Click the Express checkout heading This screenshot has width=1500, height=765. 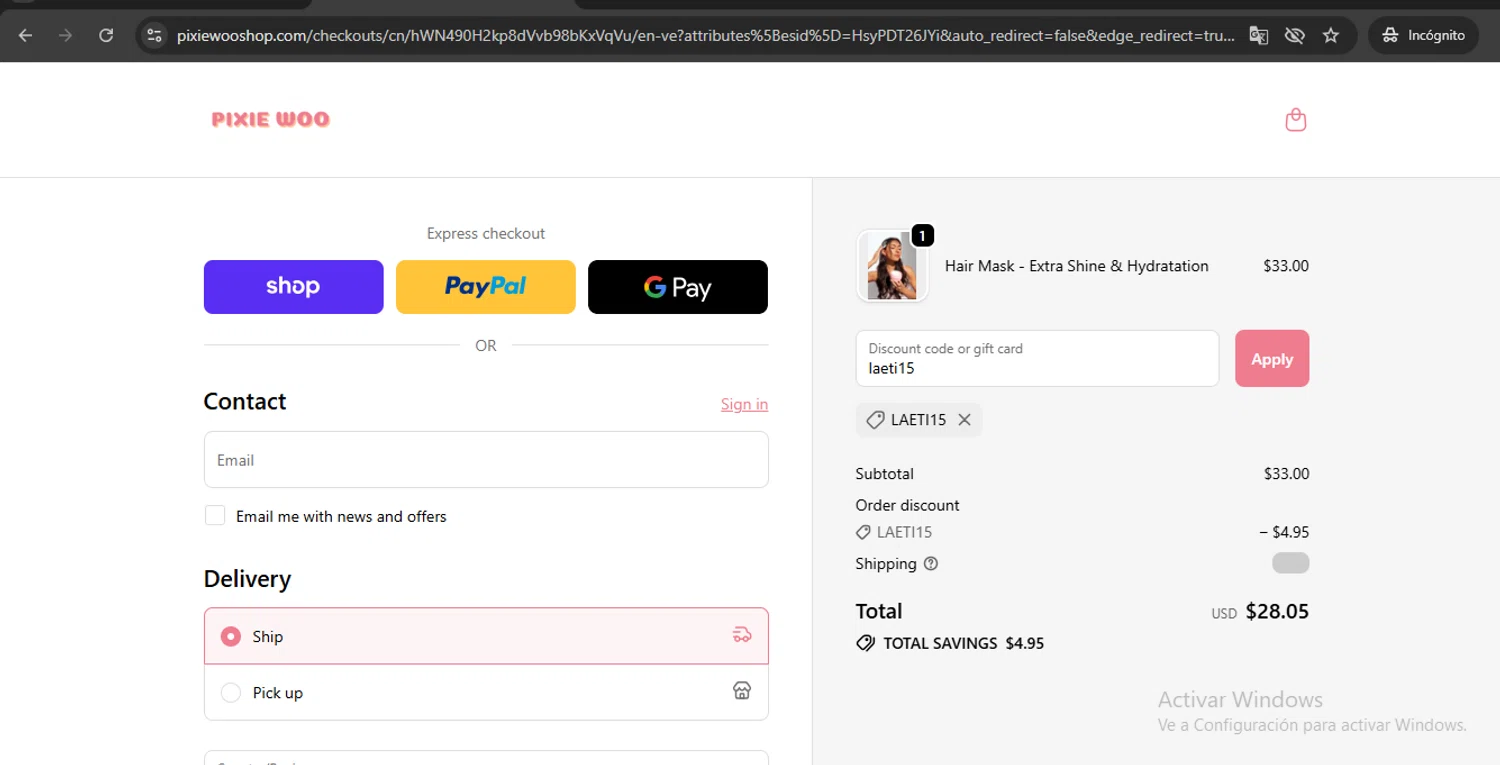pyautogui.click(x=486, y=233)
